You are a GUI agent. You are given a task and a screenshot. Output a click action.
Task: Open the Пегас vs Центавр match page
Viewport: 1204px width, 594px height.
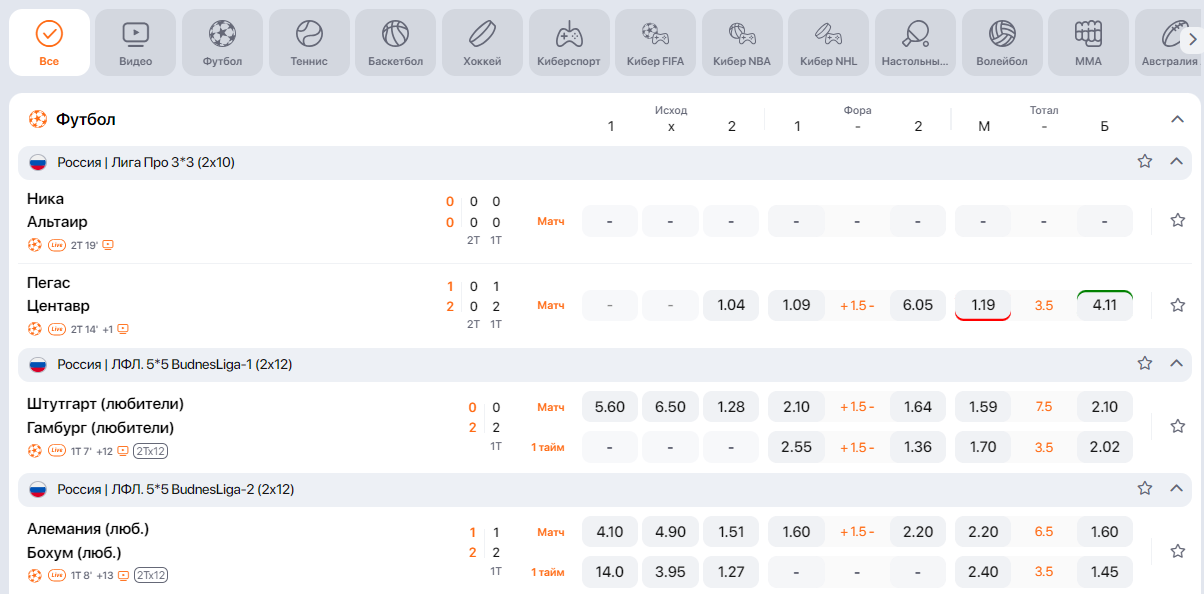coord(60,294)
